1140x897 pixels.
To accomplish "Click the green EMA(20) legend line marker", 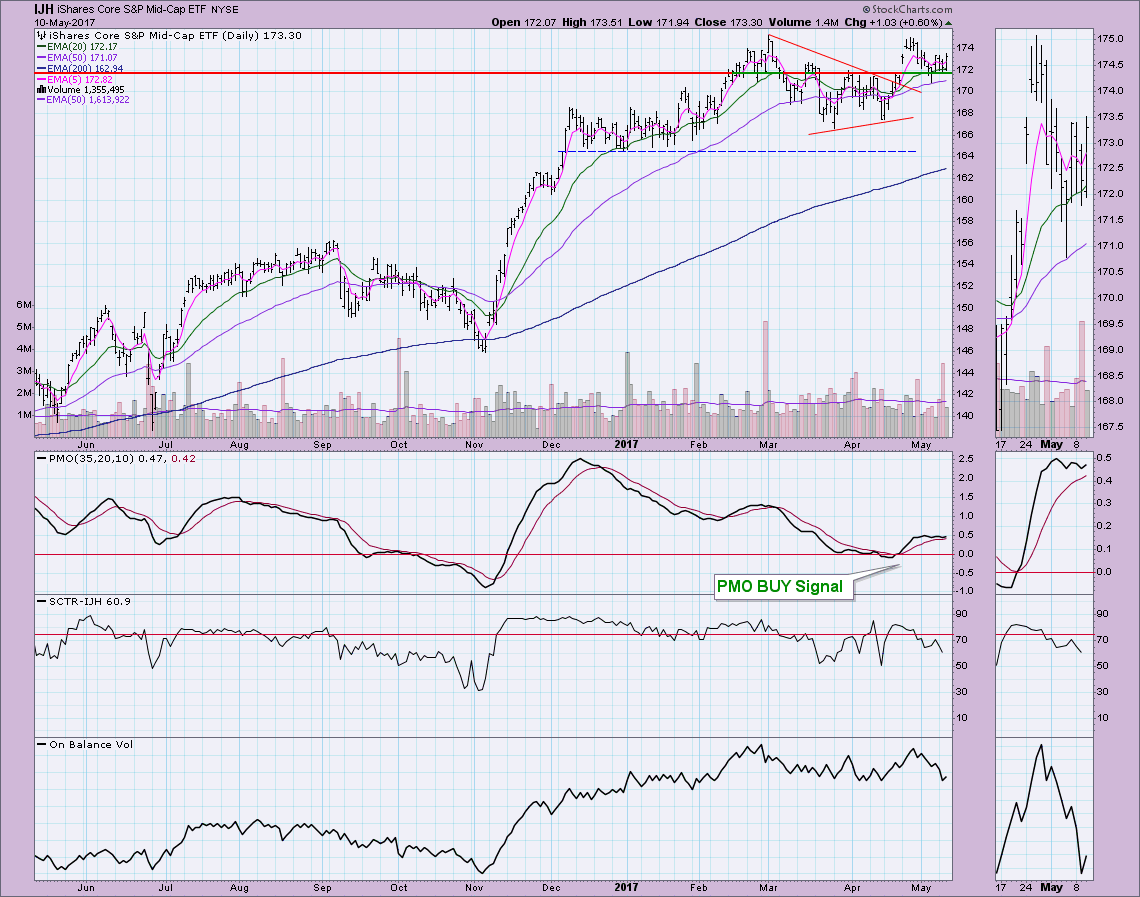I will pos(42,46).
